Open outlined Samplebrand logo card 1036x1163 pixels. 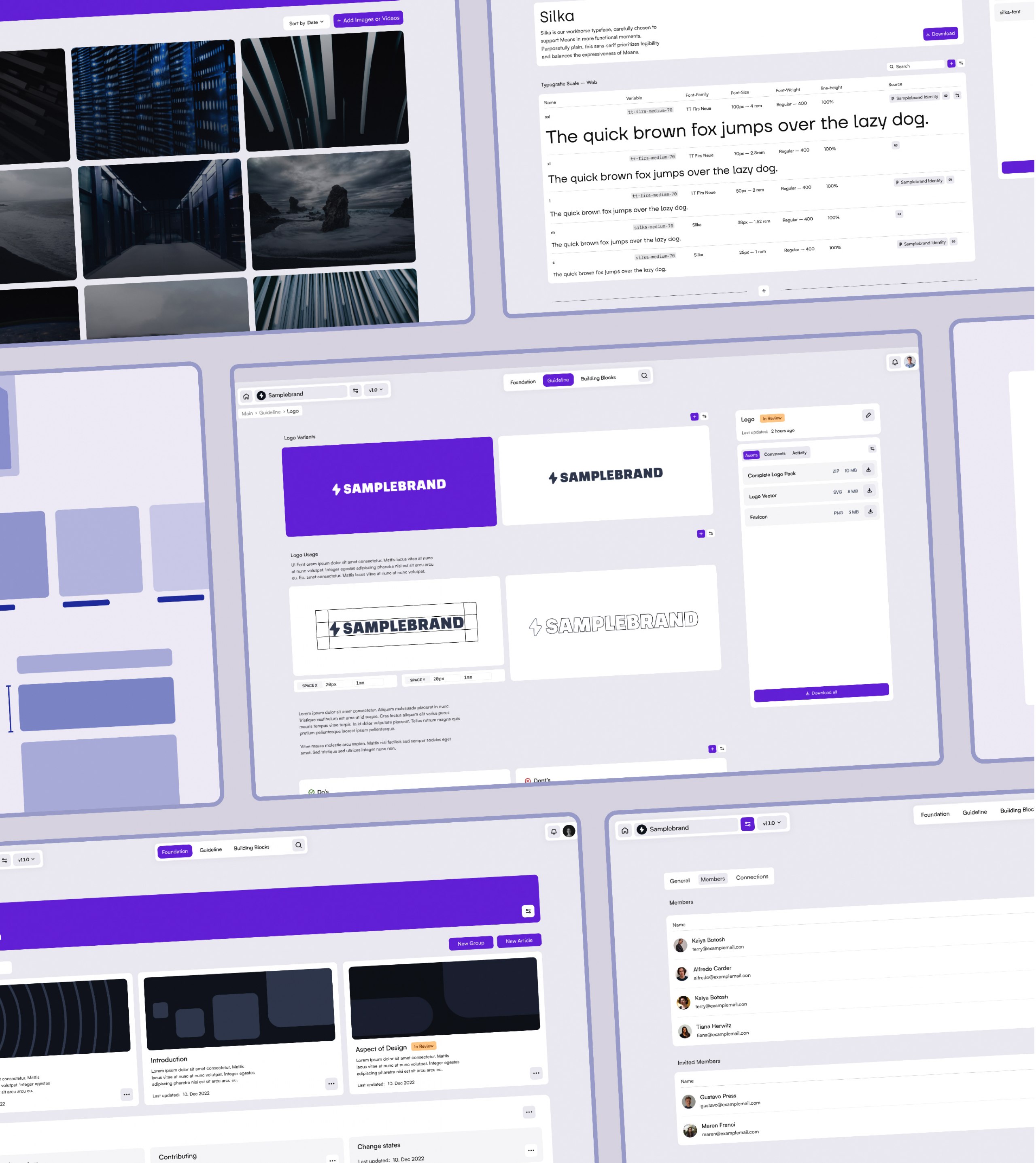(x=614, y=623)
